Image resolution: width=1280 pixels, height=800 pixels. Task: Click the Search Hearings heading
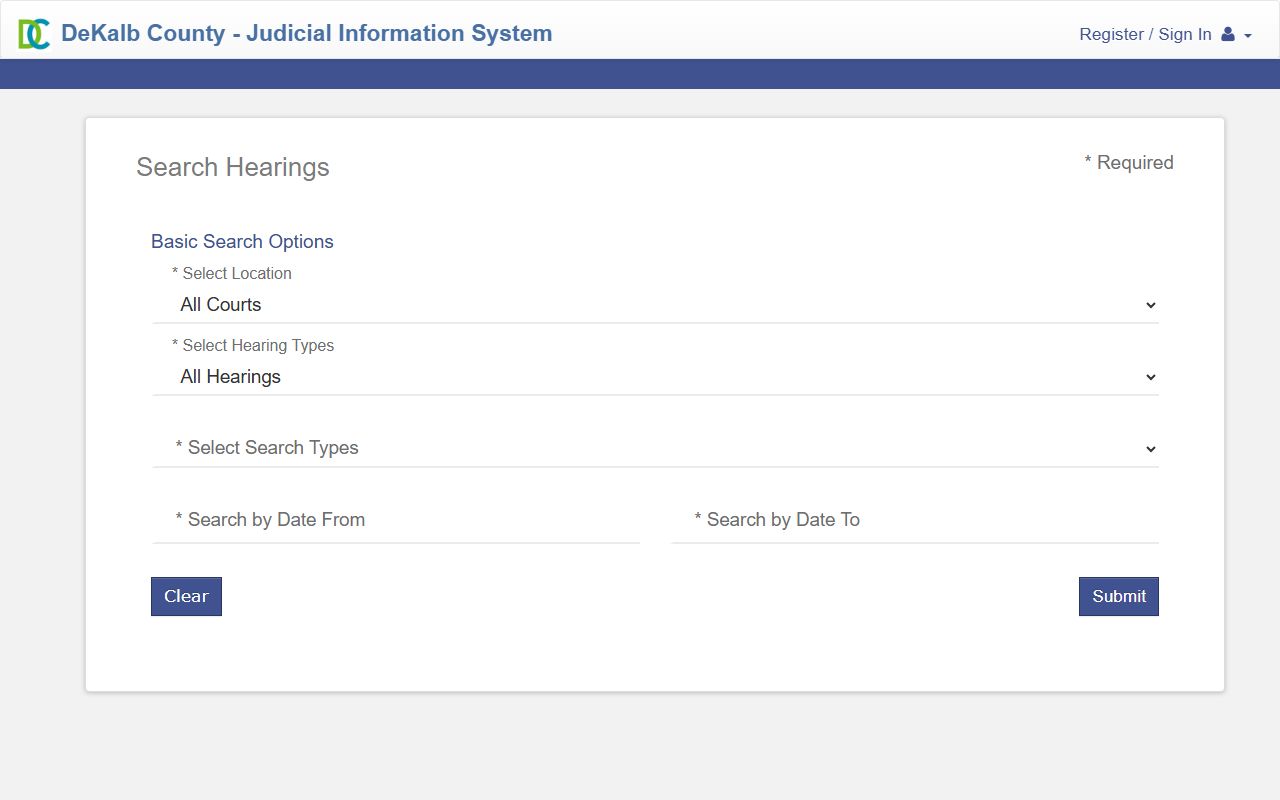coord(233,167)
